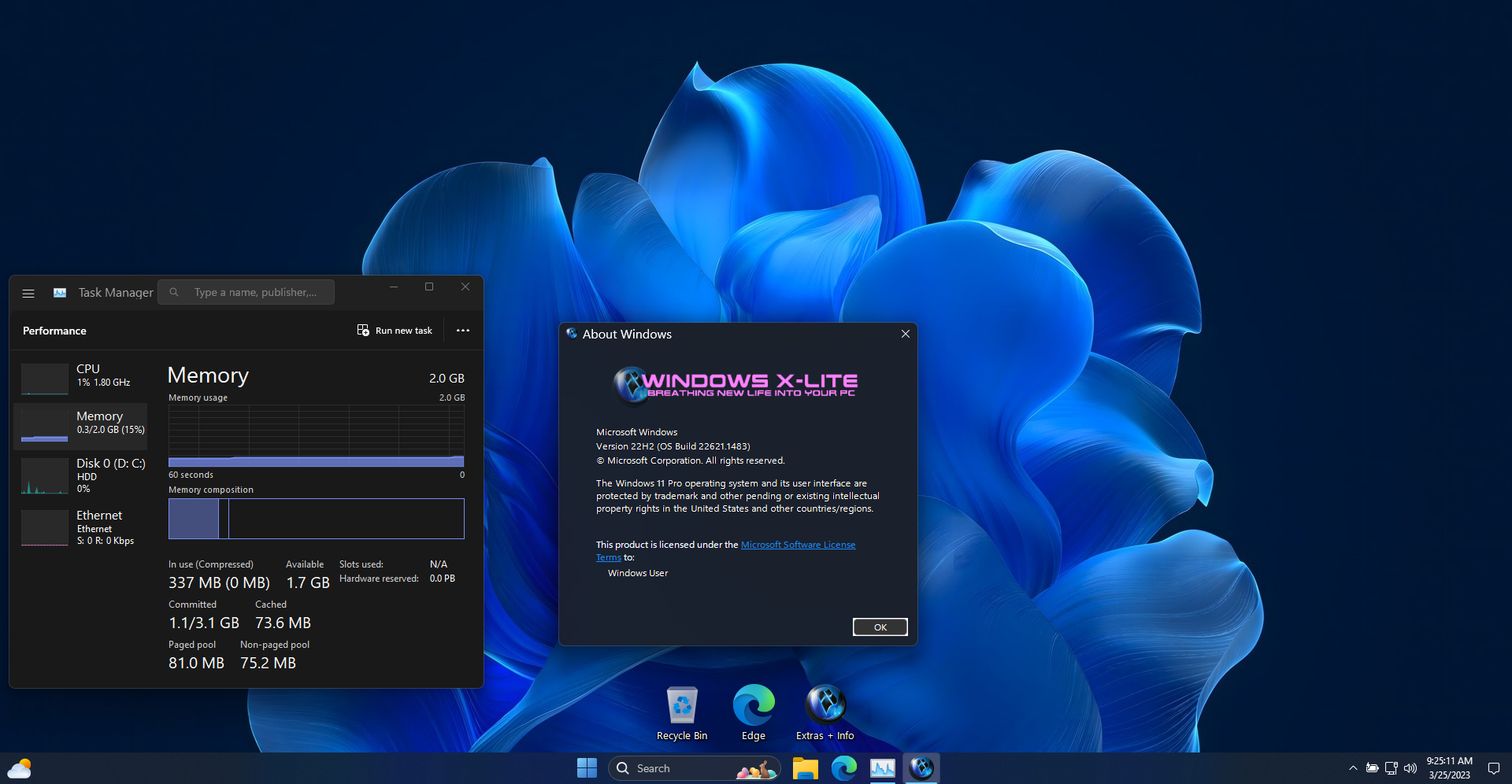Image resolution: width=1512 pixels, height=784 pixels.
Task: Click the About Windows title bar icon
Action: 572,334
